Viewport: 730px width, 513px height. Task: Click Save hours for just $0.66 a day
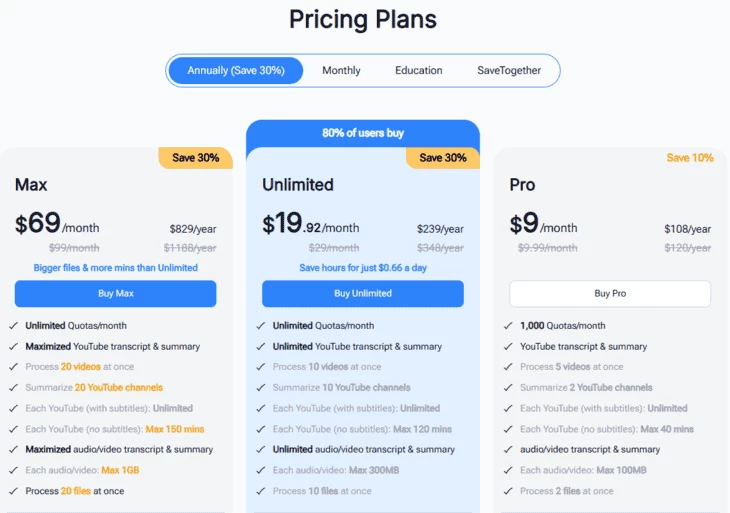(x=363, y=268)
